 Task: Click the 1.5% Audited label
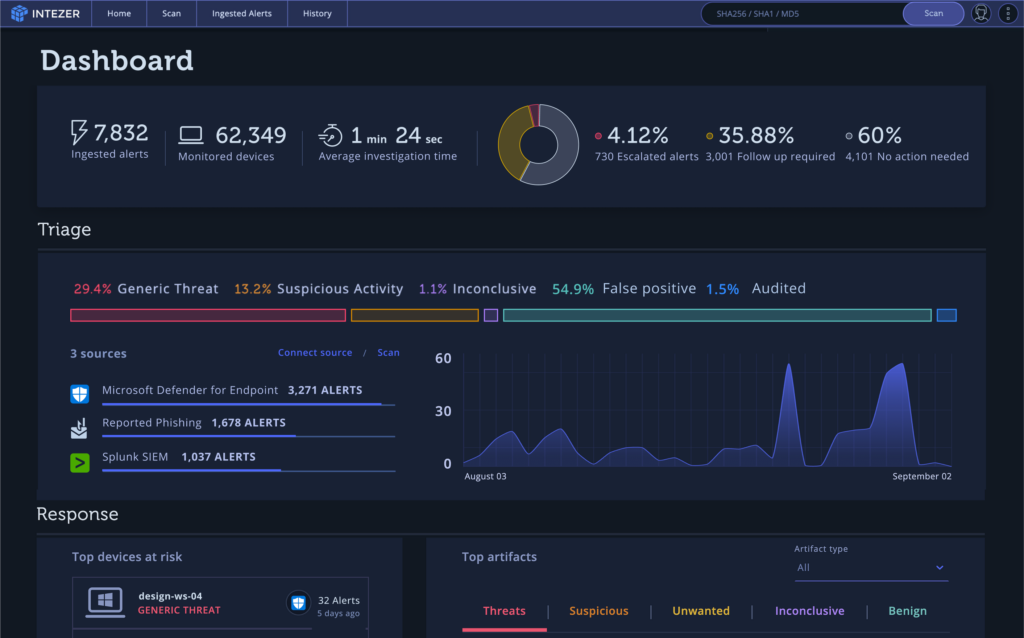tap(756, 289)
